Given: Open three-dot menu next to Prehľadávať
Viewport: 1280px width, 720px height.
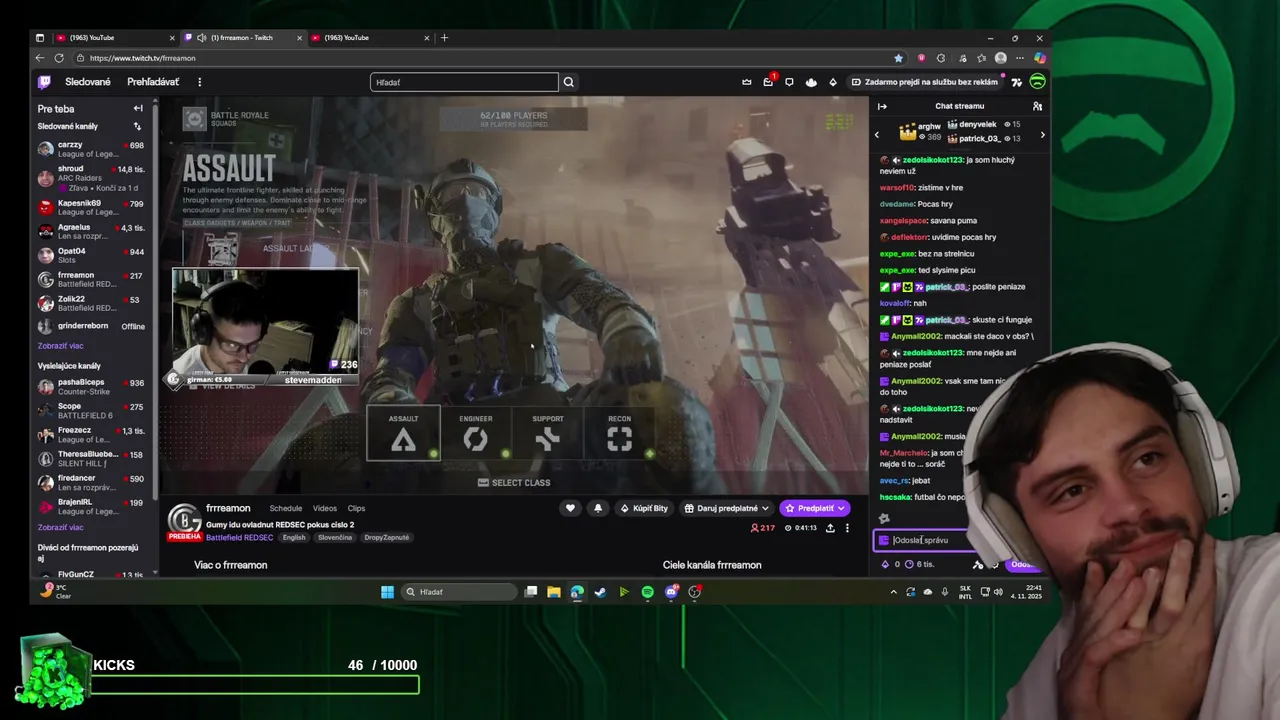Looking at the screenshot, I should (199, 82).
